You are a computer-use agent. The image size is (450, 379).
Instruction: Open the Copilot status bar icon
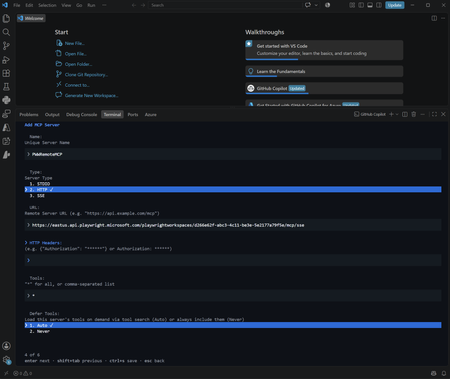433,373
